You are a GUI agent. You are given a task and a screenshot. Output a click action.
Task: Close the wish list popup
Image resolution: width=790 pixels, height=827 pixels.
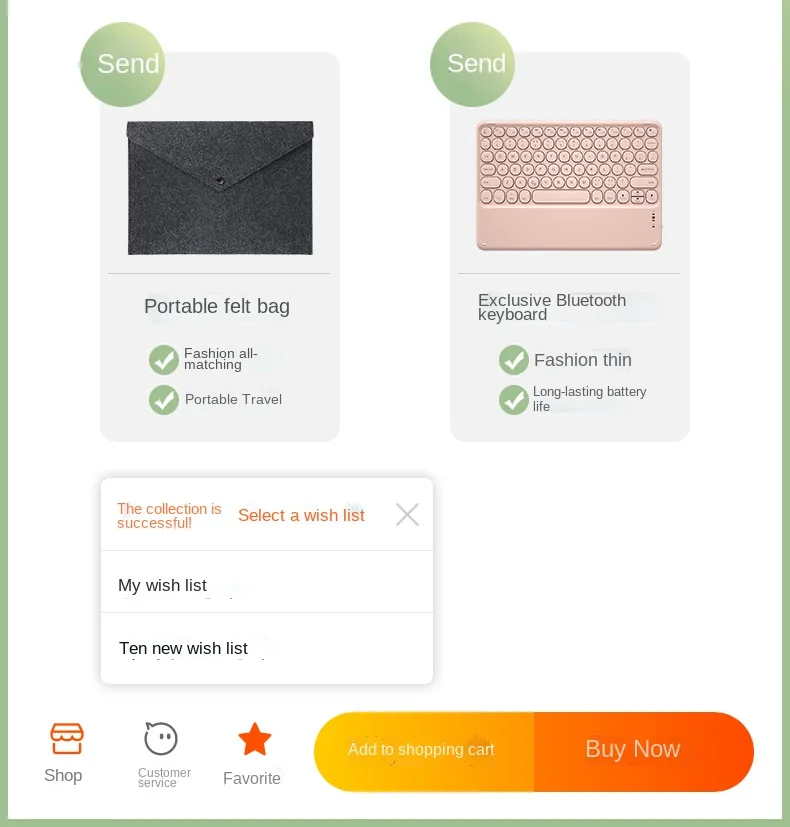tap(407, 515)
